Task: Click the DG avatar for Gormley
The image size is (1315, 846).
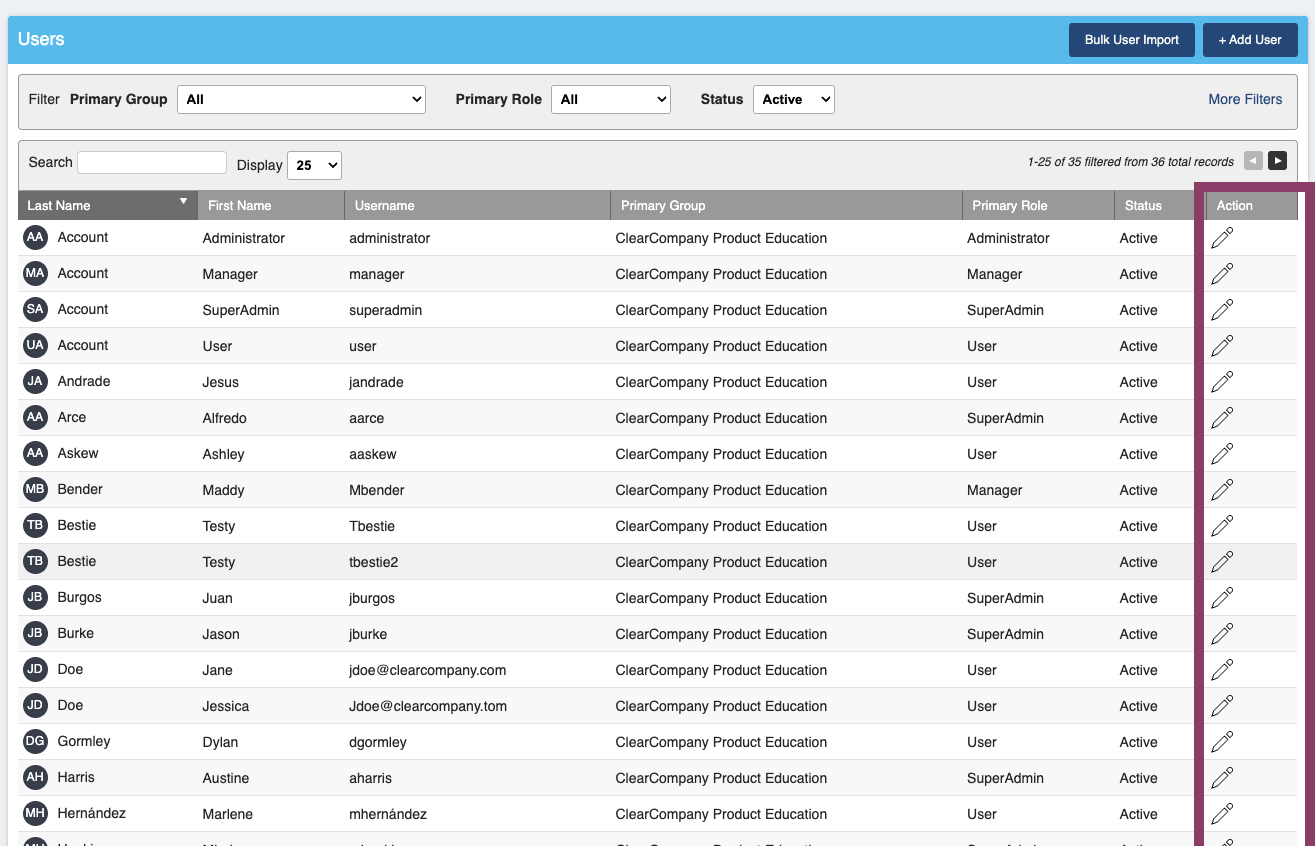Action: [x=35, y=742]
